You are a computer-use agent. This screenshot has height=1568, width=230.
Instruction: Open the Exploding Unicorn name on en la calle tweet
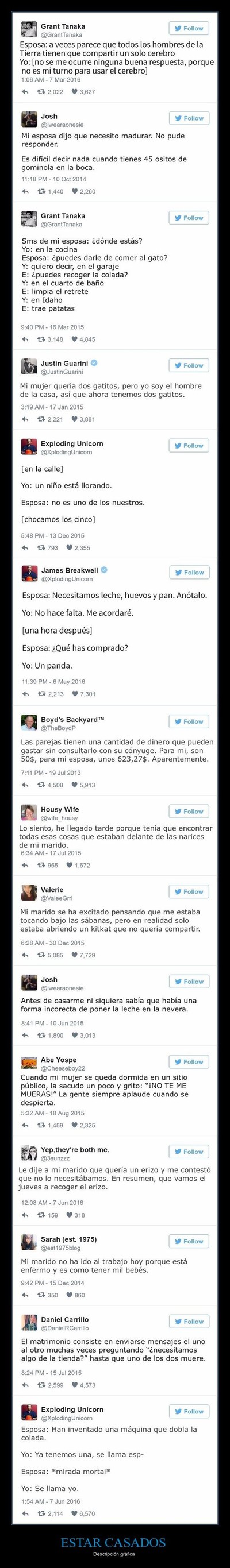[x=72, y=444]
